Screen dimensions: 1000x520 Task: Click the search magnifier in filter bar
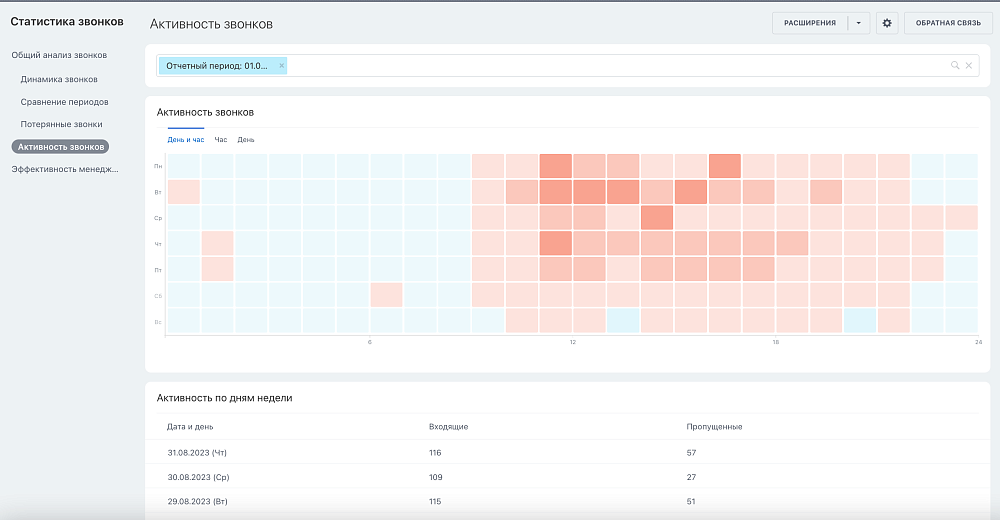click(955, 65)
